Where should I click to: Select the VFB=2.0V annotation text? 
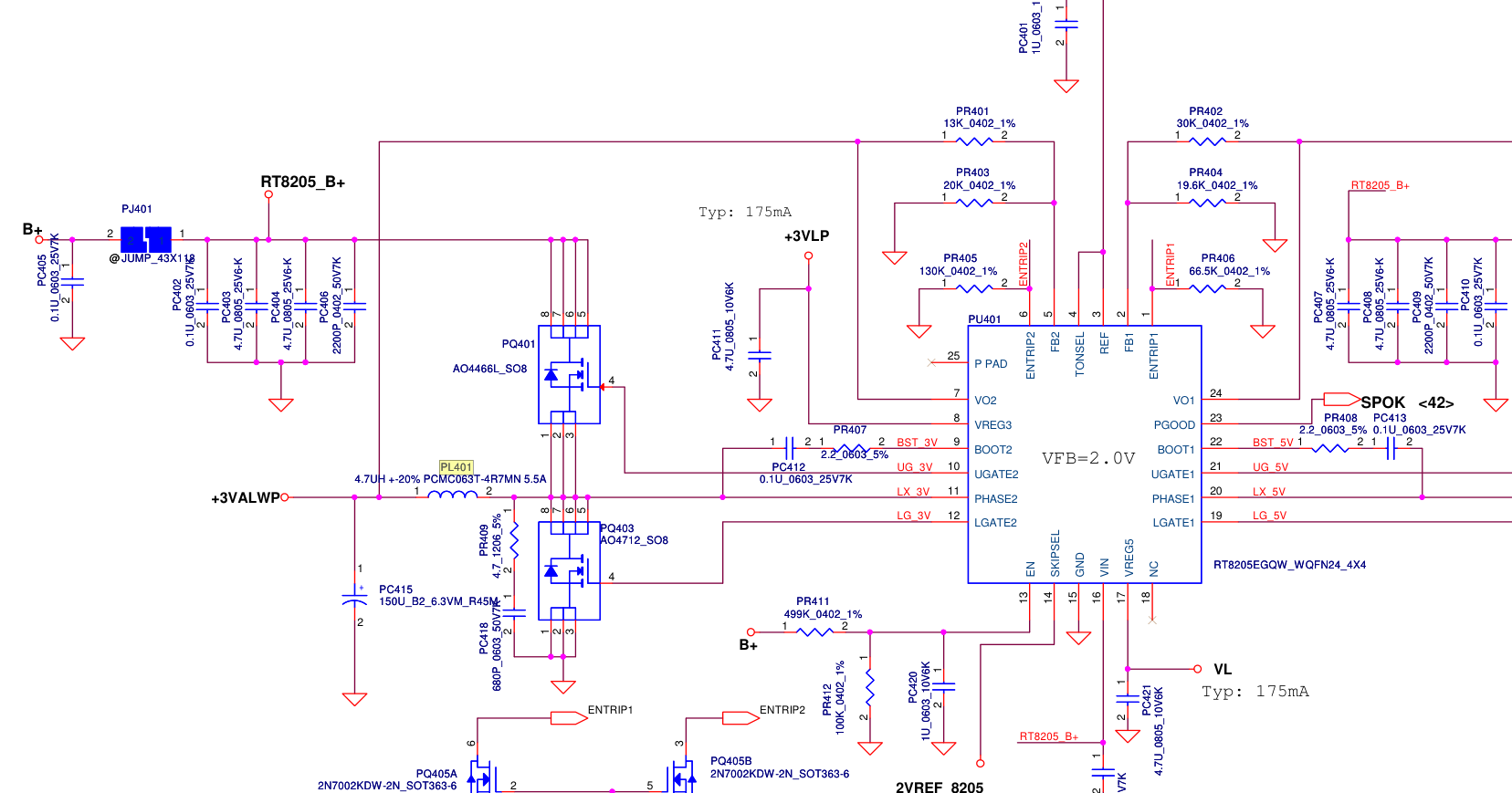tap(1088, 458)
